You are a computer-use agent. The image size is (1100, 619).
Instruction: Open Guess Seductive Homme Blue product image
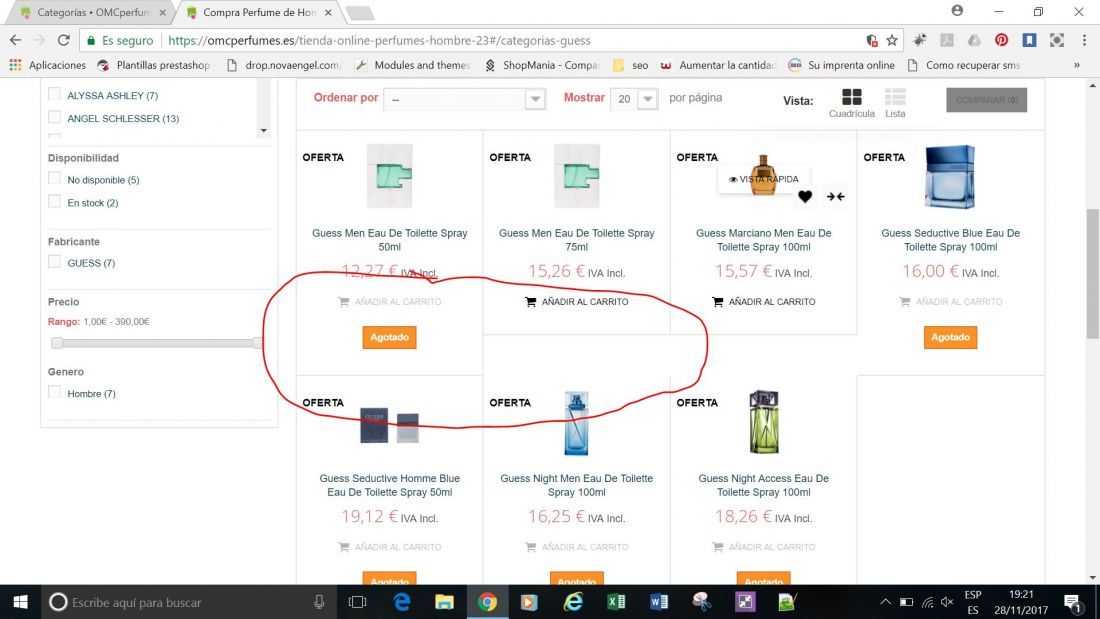(x=389, y=425)
